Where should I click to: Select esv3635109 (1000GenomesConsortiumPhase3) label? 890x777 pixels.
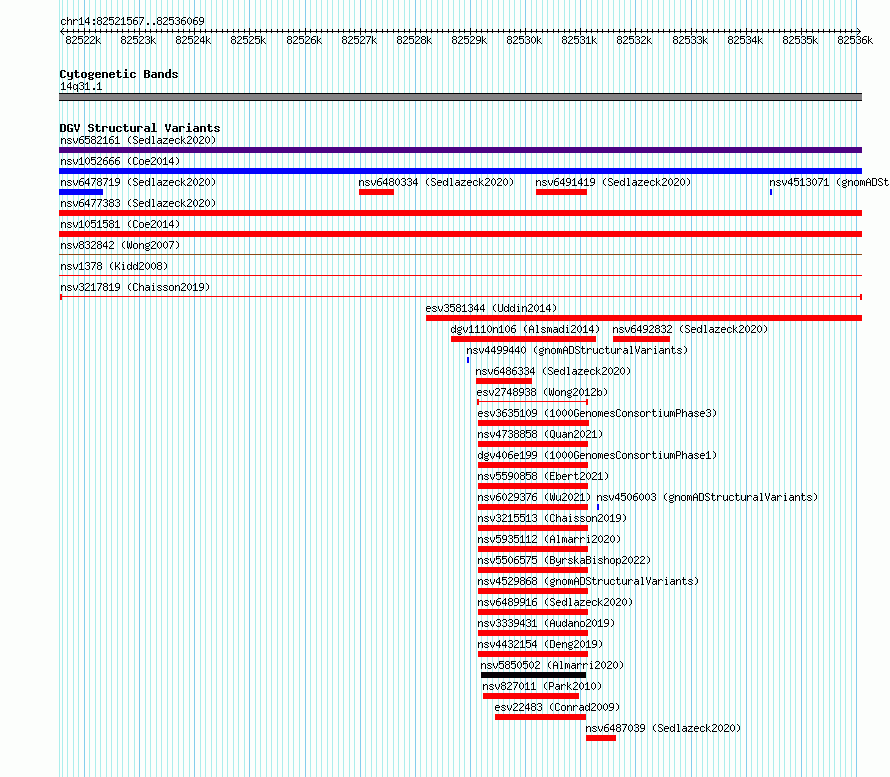click(597, 413)
